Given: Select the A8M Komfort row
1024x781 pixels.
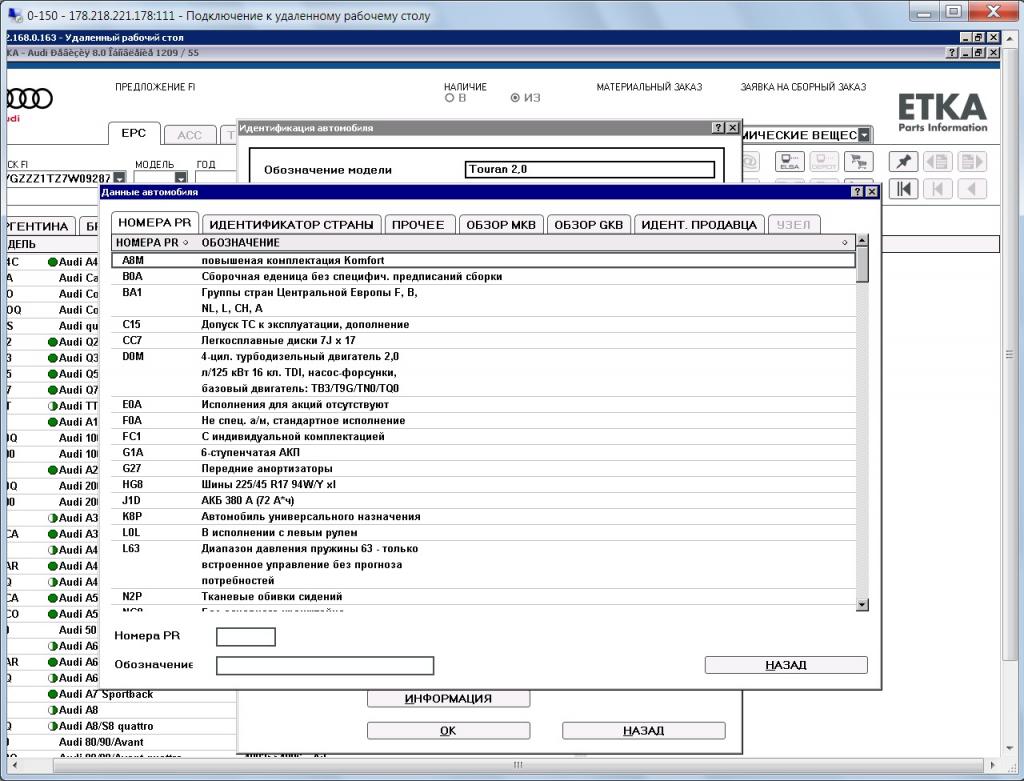Looking at the screenshot, I should tap(483, 260).
